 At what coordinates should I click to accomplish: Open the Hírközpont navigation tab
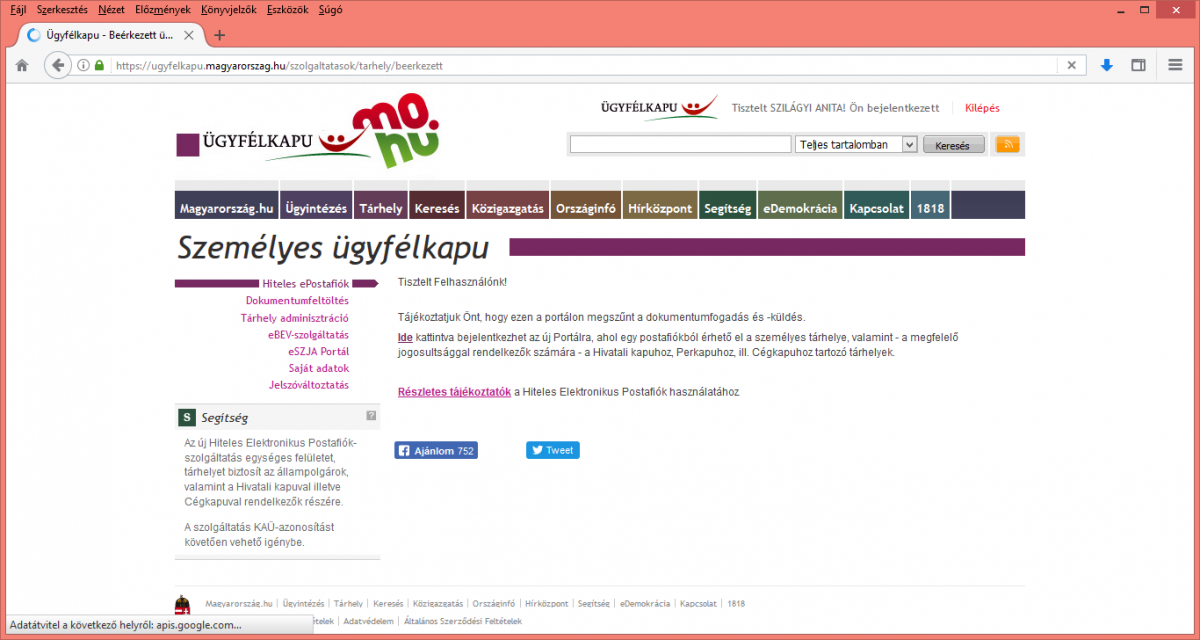coord(660,204)
